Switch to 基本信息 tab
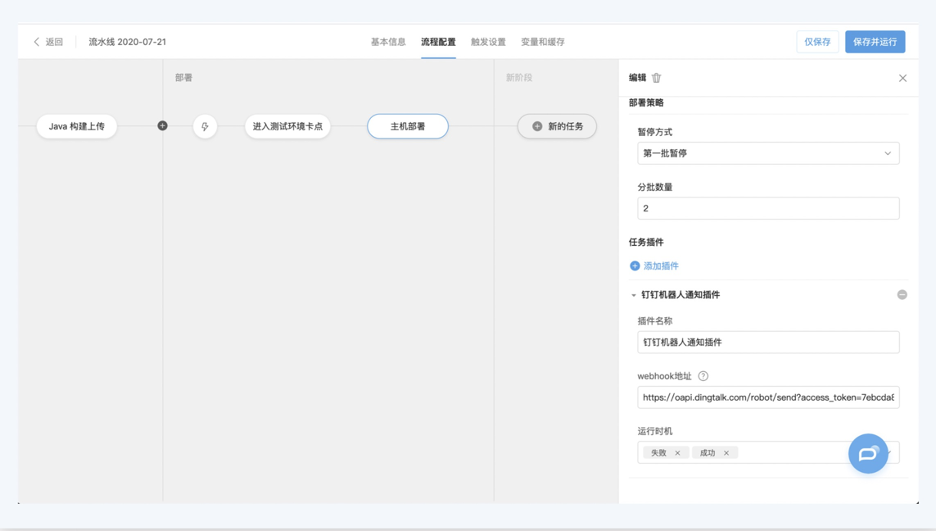This screenshot has height=532, width=936. pos(388,42)
